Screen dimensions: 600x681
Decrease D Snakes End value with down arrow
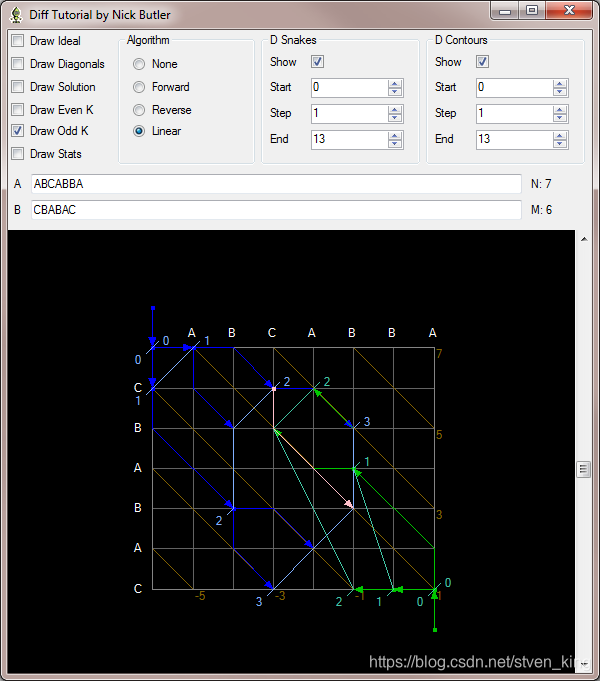[x=395, y=144]
